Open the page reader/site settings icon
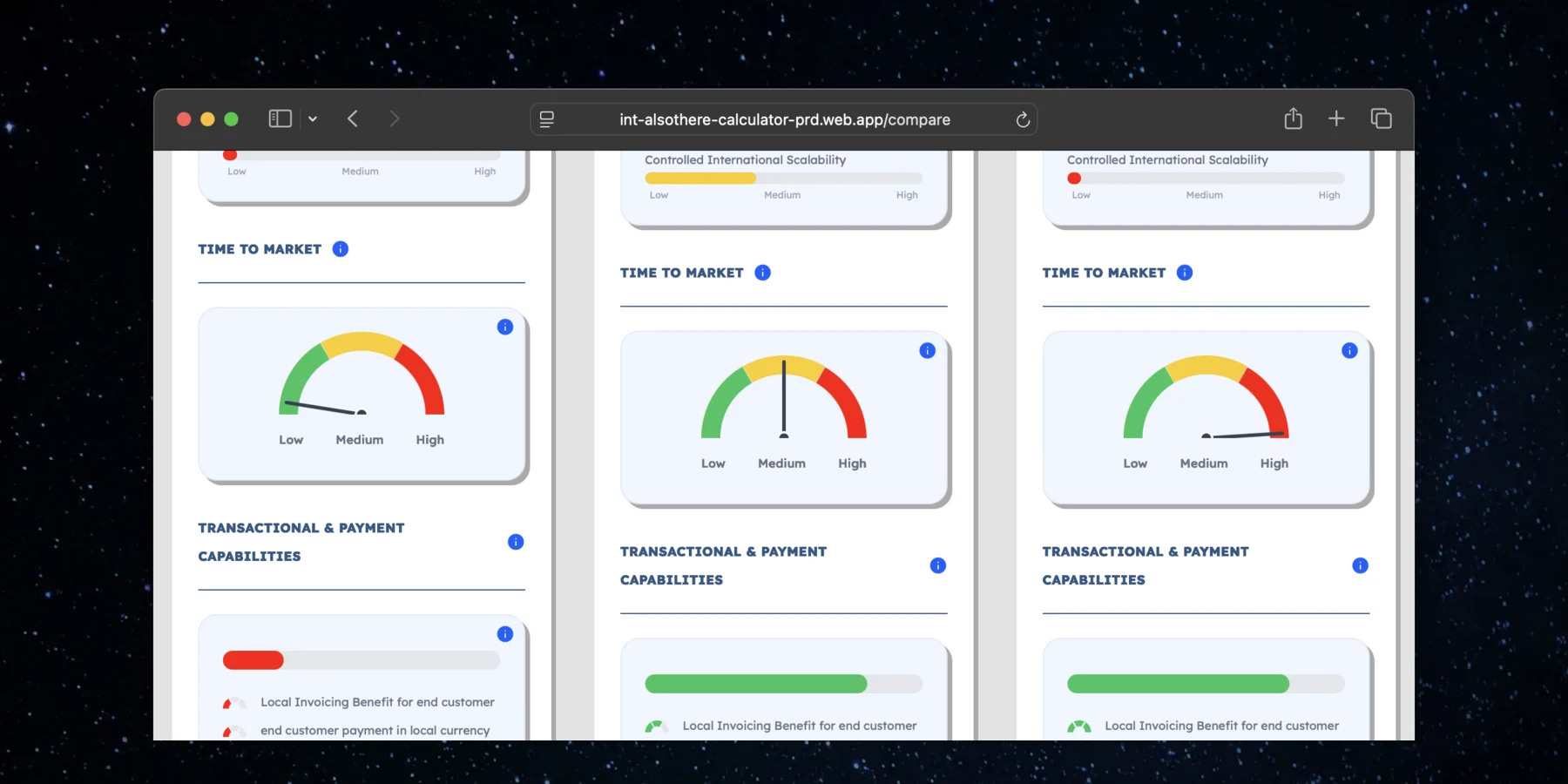The image size is (1568, 784). coord(547,119)
